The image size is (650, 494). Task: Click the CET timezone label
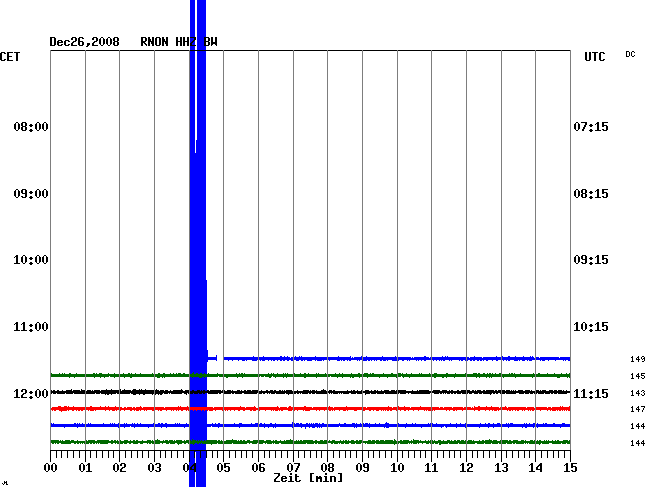click(x=10, y=57)
